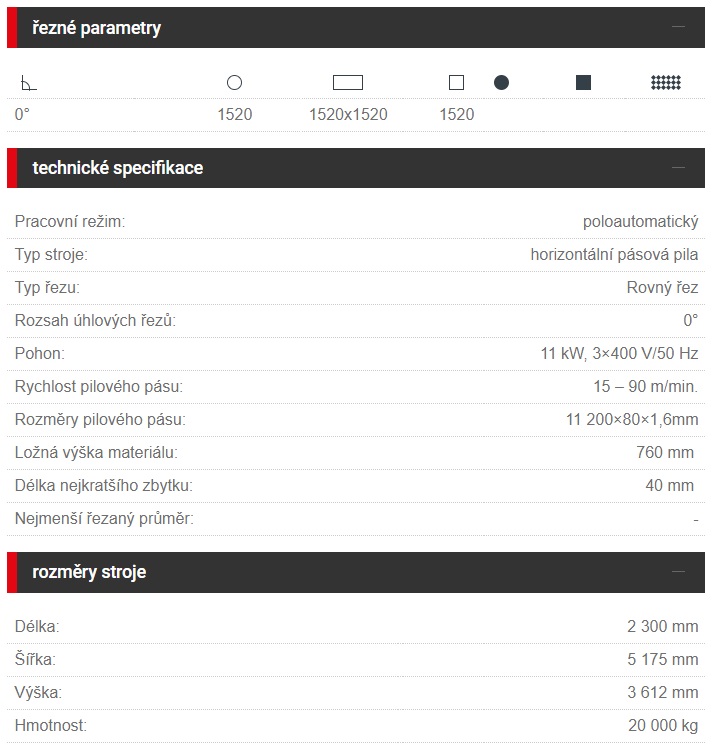Click the Pracovní režim row label
This screenshot has height=750, width=723.
click(x=70, y=222)
